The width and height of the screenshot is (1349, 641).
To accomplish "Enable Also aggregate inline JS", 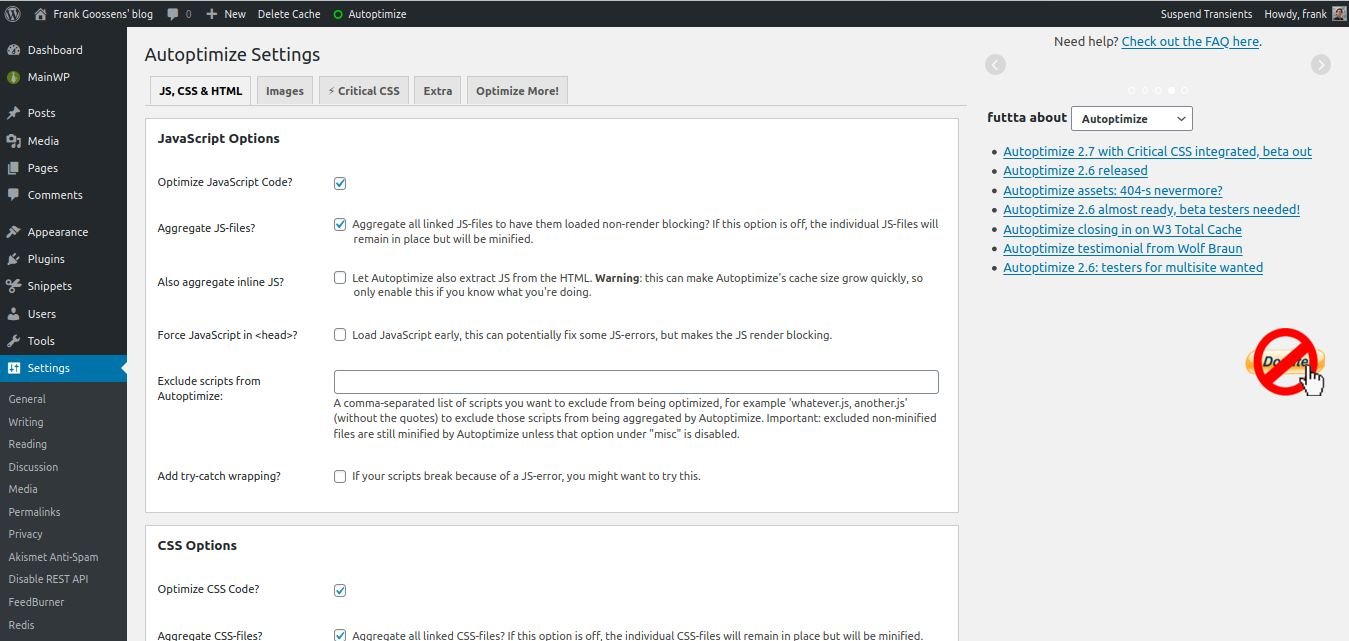I will 340,278.
